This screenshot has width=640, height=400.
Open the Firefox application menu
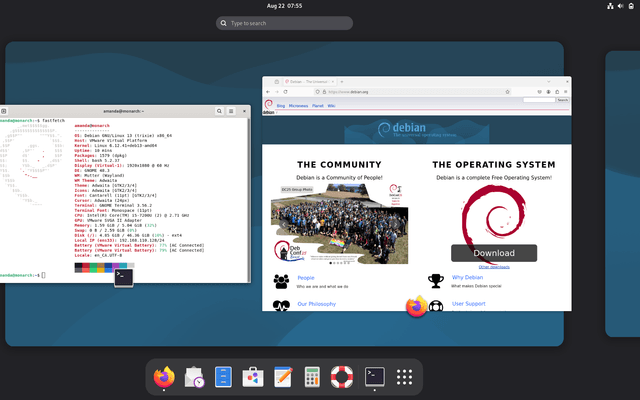(x=566, y=92)
